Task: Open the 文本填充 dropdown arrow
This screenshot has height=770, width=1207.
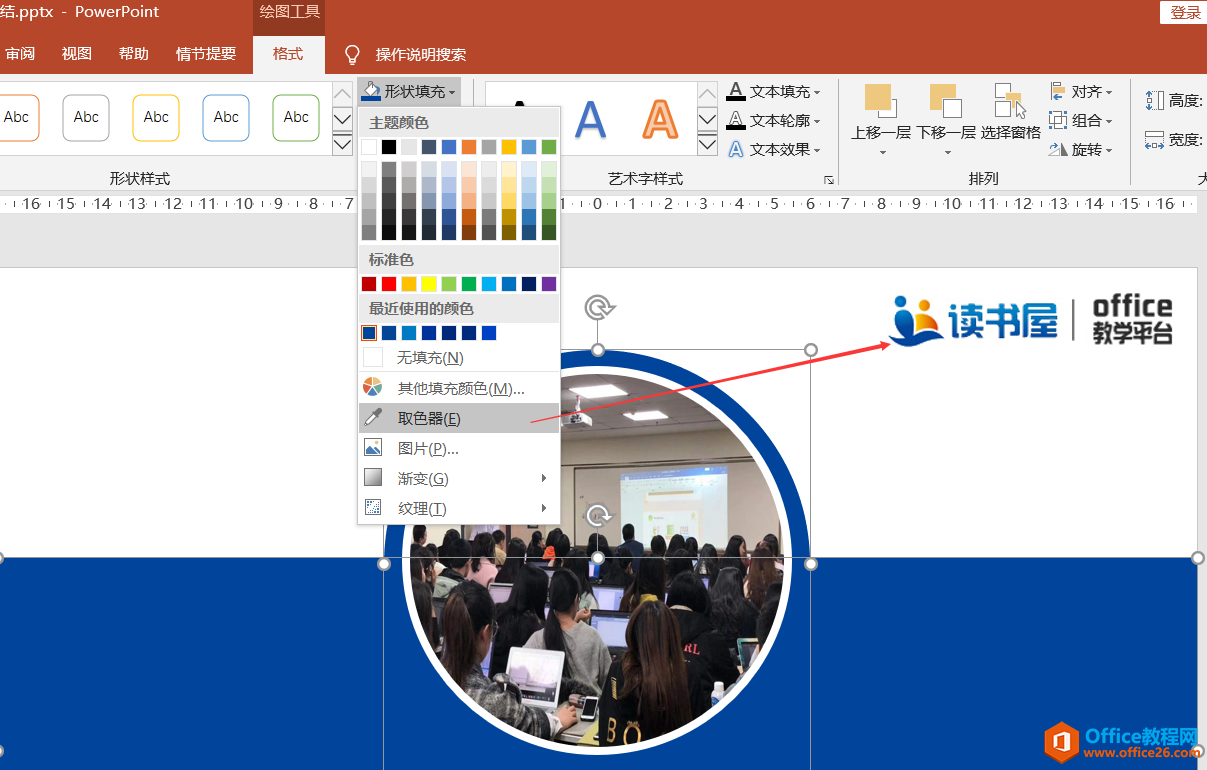Action: pos(817,92)
